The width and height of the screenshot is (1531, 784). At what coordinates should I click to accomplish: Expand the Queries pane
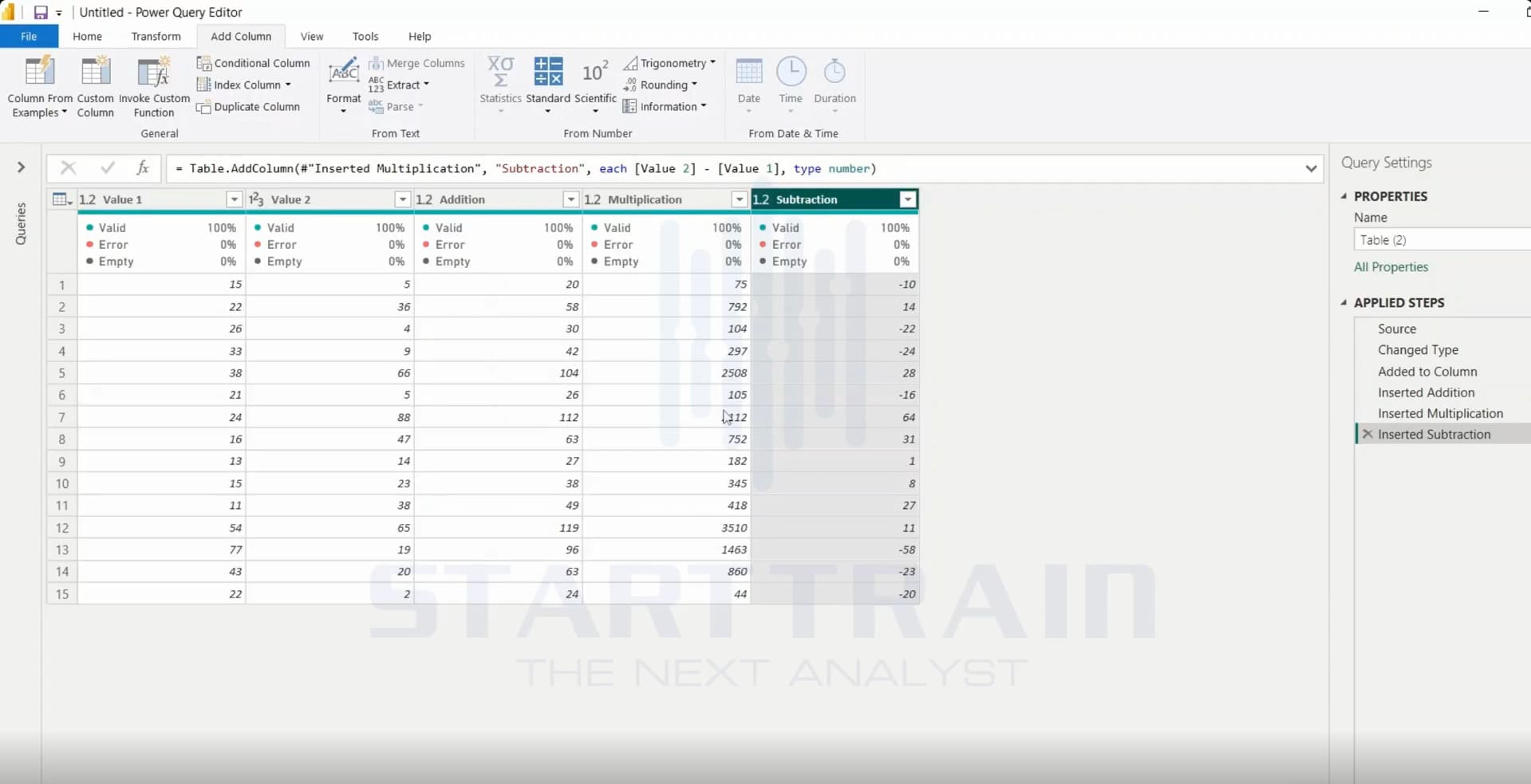[x=22, y=167]
